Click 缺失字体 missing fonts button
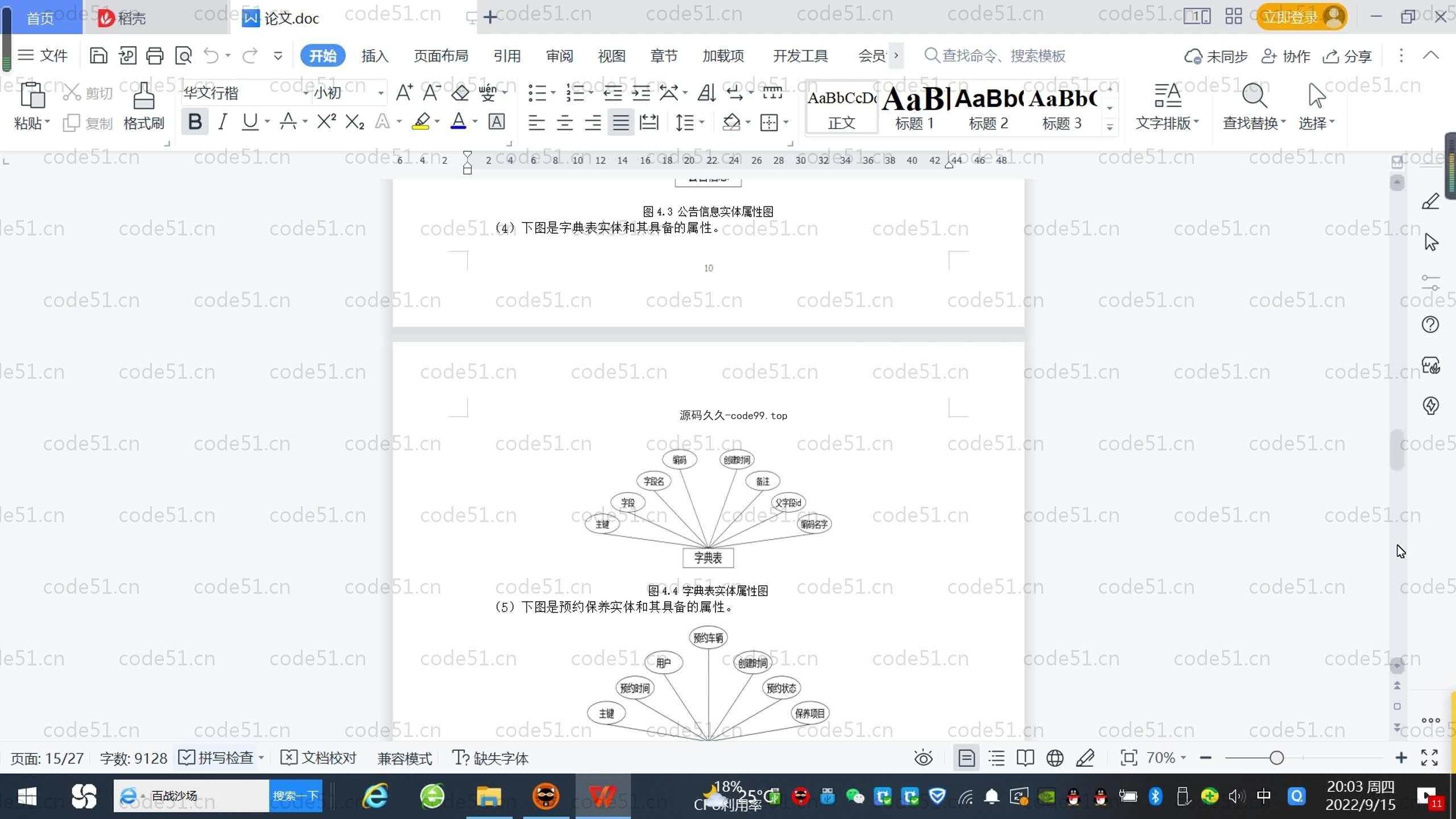1456x819 pixels. [490, 758]
